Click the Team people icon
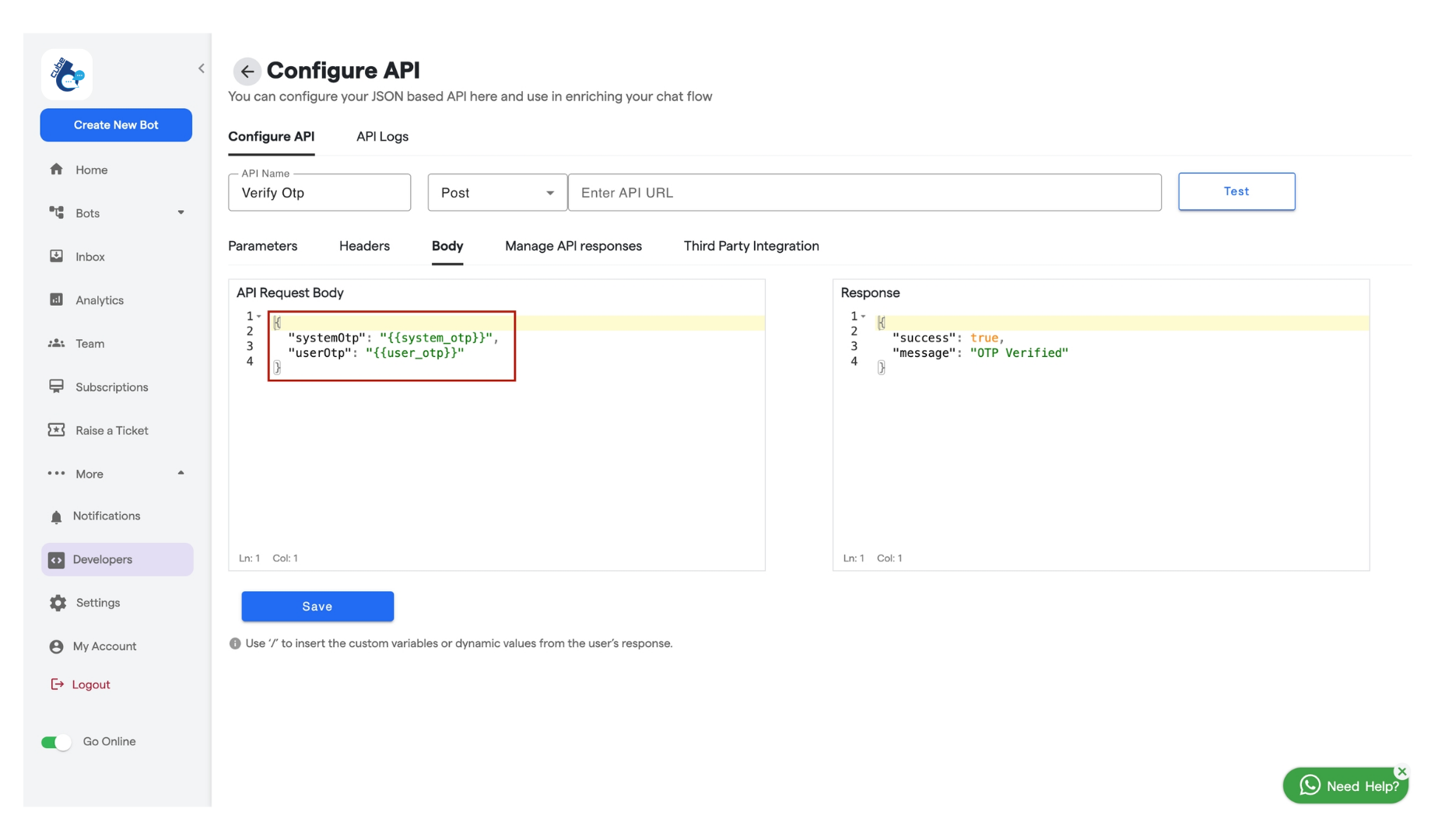The image size is (1452, 840). coord(56,343)
